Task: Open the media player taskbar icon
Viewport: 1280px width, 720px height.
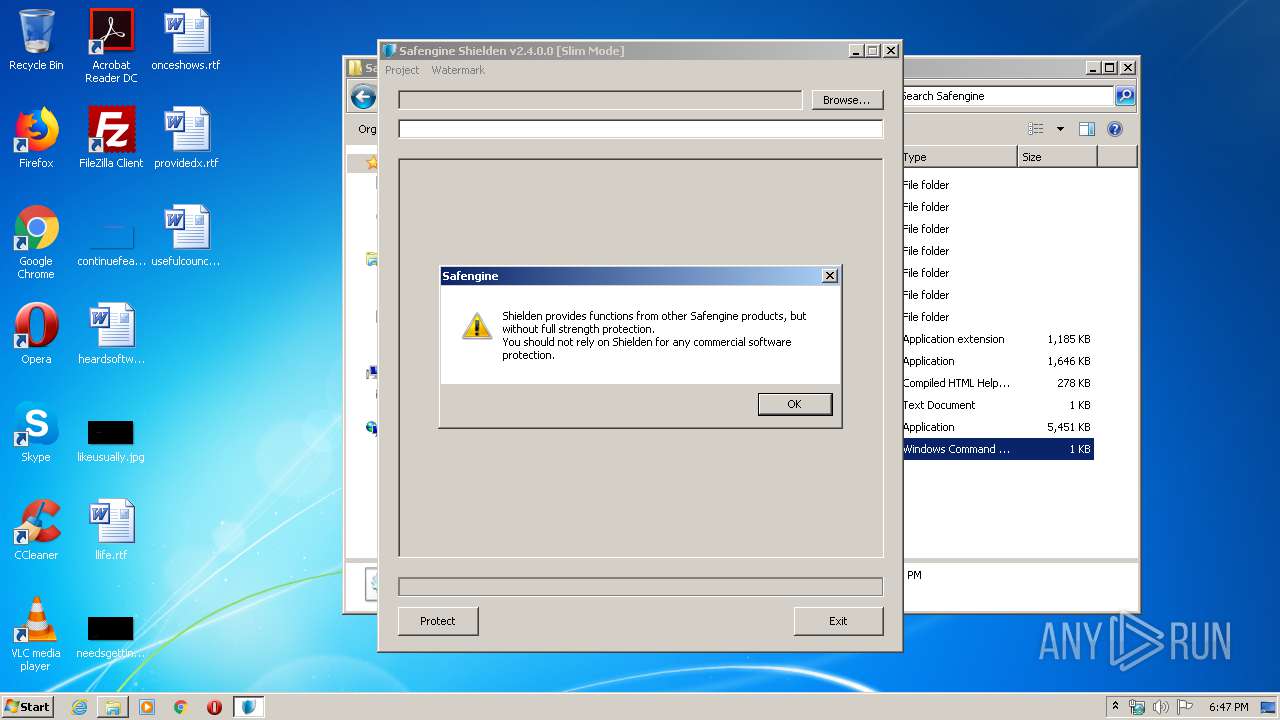Action: (x=147, y=706)
